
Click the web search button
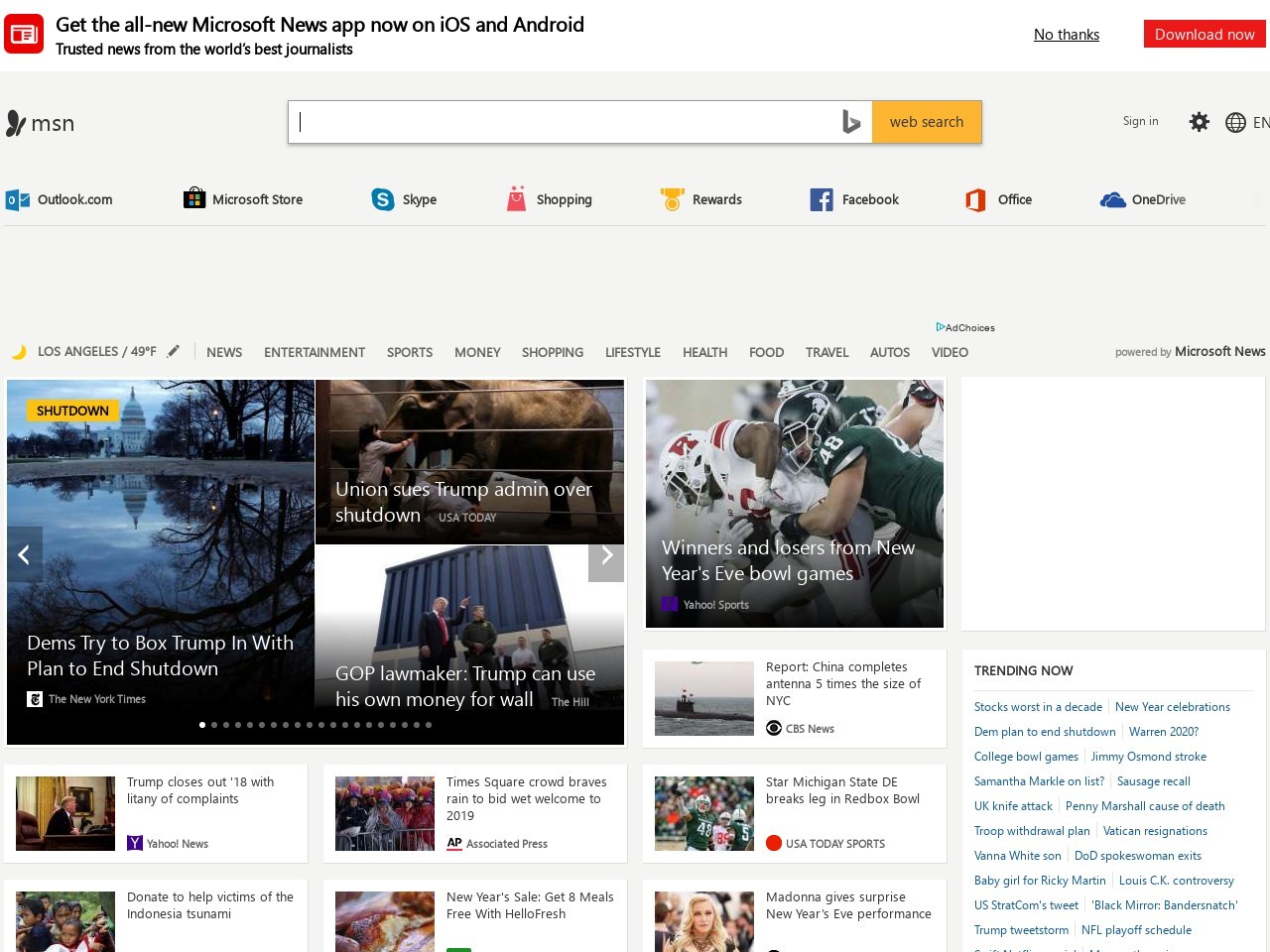tap(927, 122)
